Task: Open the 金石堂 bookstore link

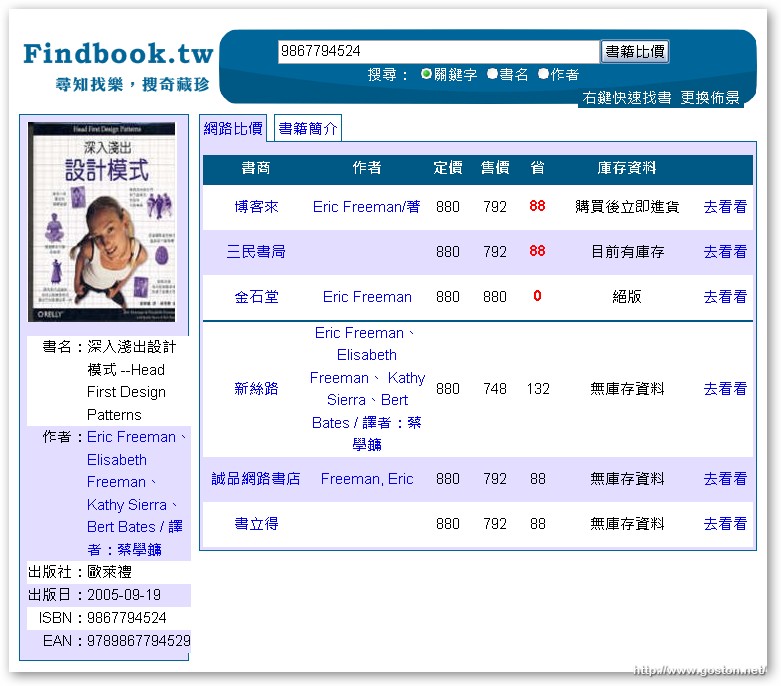Action: 256,297
